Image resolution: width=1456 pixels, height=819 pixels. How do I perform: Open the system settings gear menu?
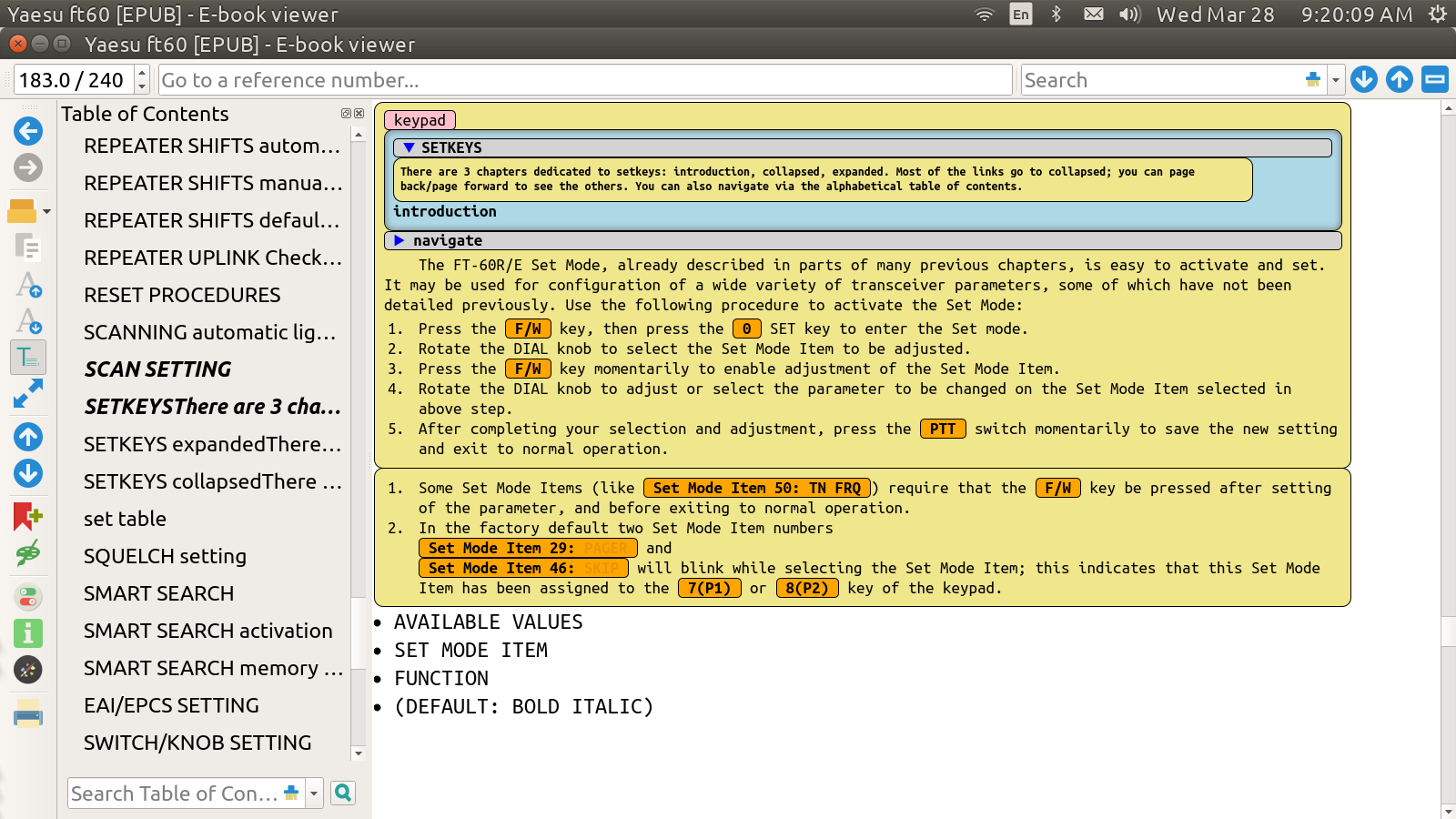pos(1437,14)
